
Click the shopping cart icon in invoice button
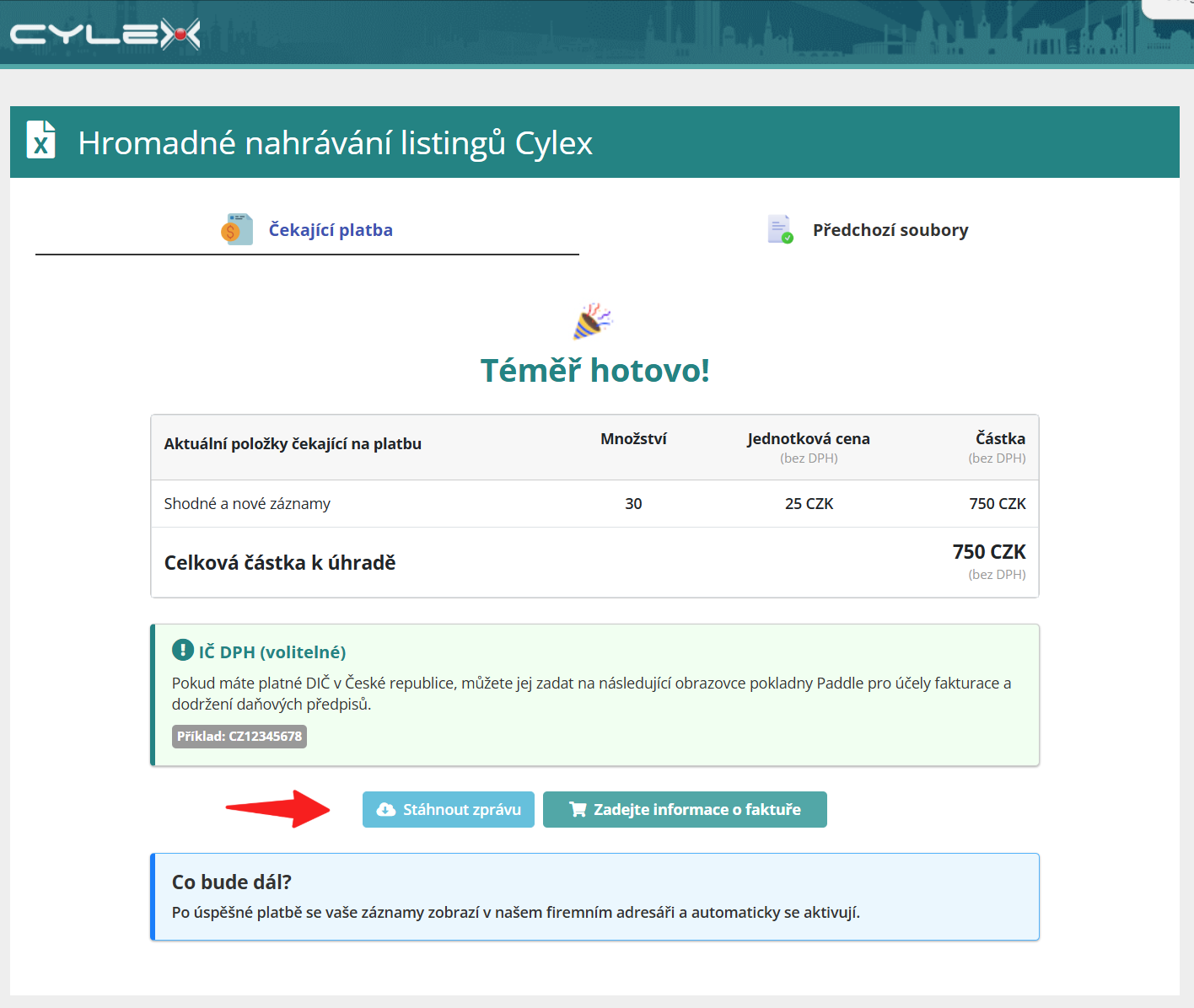578,809
